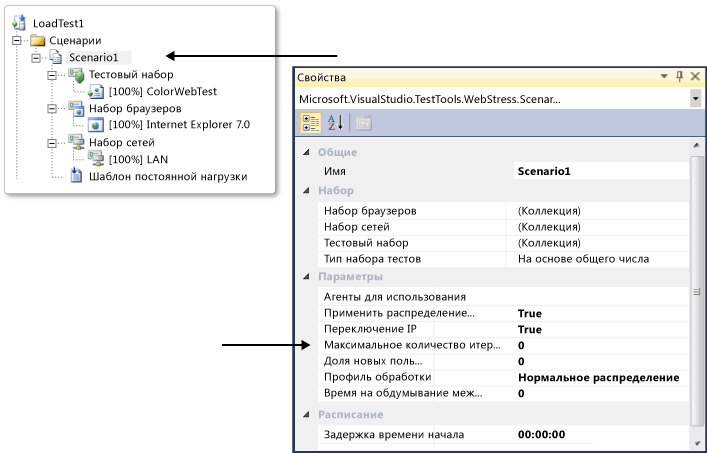Click the ColorWebTest test icon
This screenshot has height=453, width=707.
(96, 92)
